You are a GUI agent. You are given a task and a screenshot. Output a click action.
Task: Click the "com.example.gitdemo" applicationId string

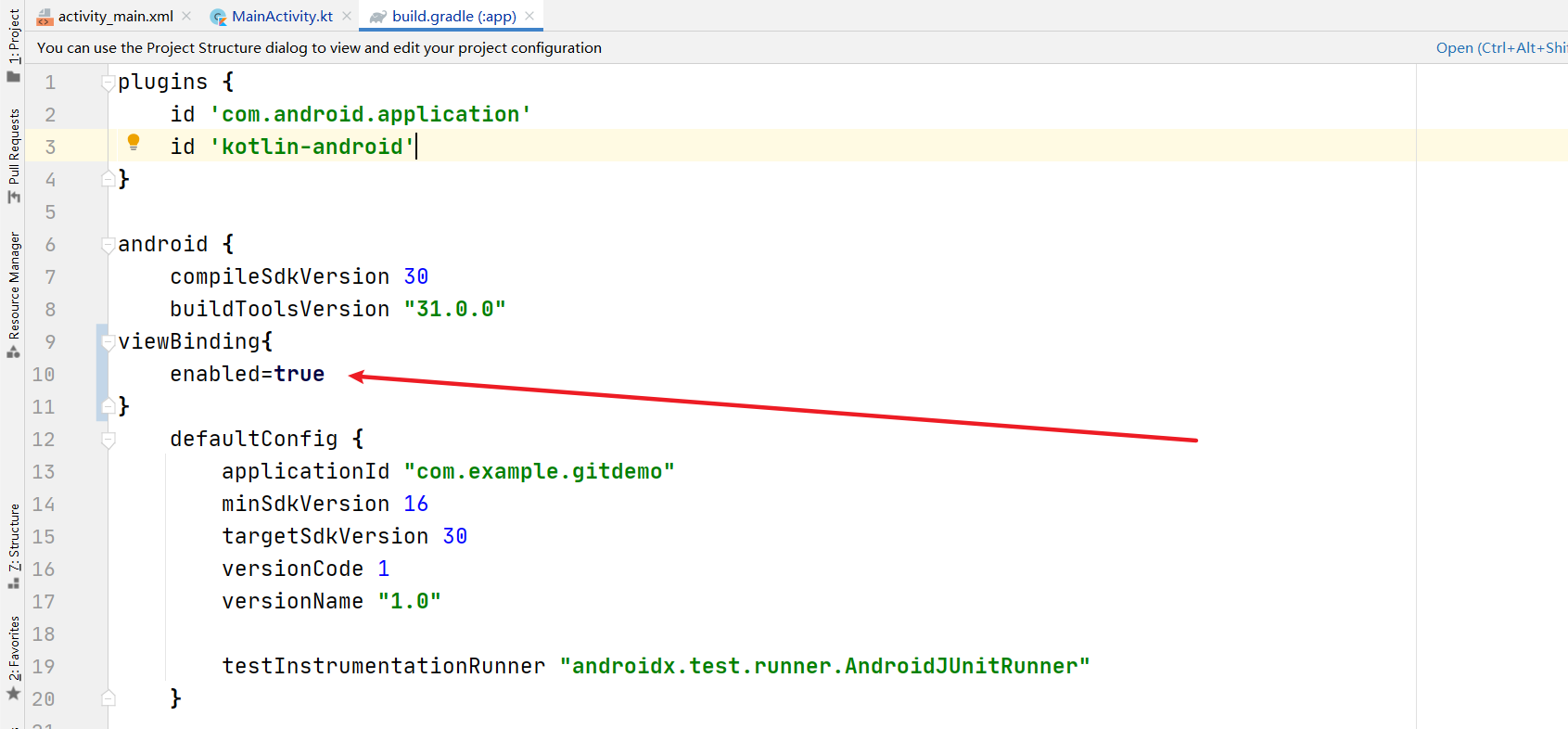(x=540, y=471)
